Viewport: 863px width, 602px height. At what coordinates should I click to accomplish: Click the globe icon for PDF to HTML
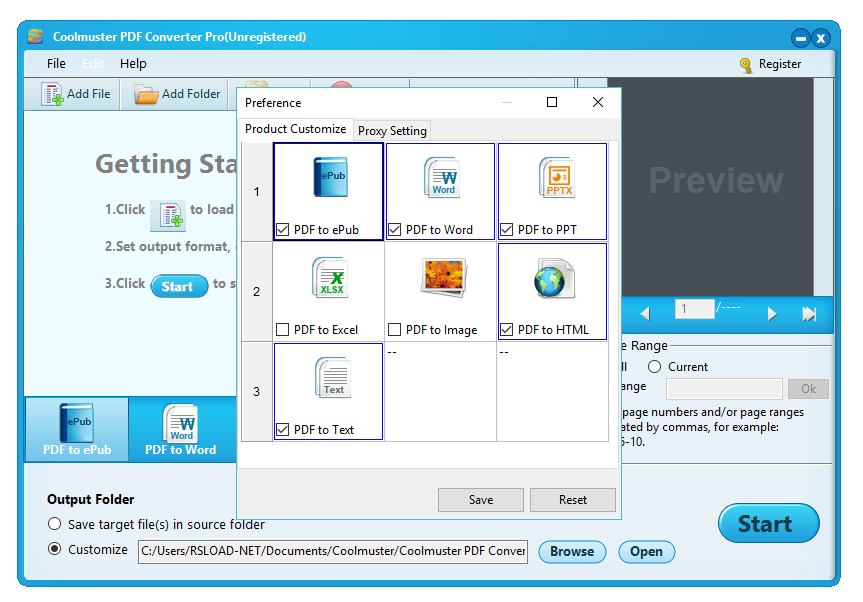[554, 278]
